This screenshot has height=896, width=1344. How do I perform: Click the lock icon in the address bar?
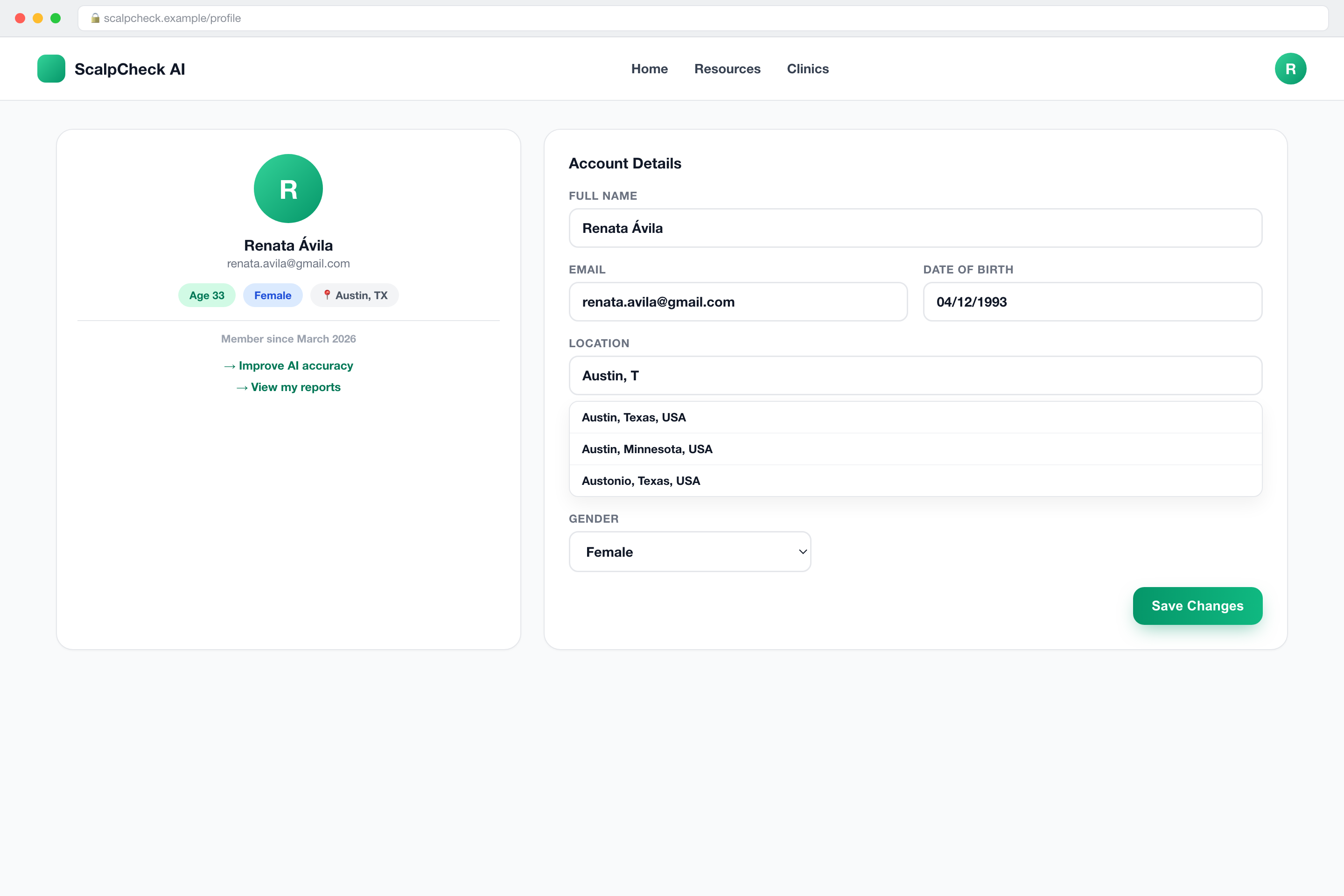pos(95,18)
